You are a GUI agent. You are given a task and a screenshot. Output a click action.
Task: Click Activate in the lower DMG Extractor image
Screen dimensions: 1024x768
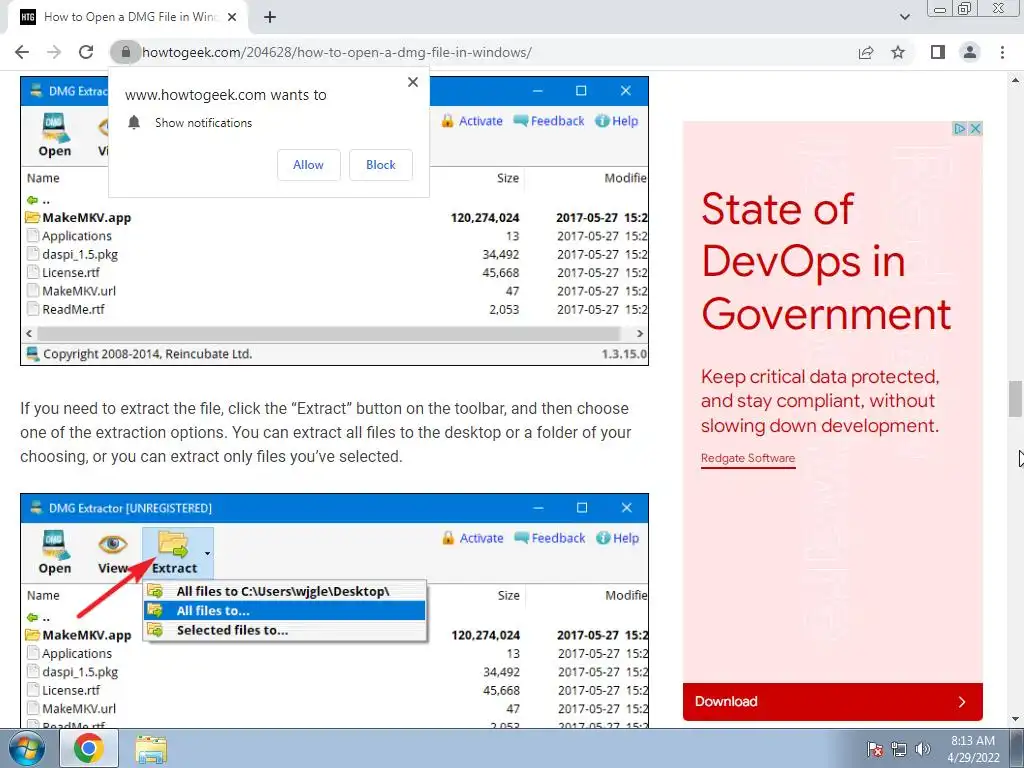[473, 538]
